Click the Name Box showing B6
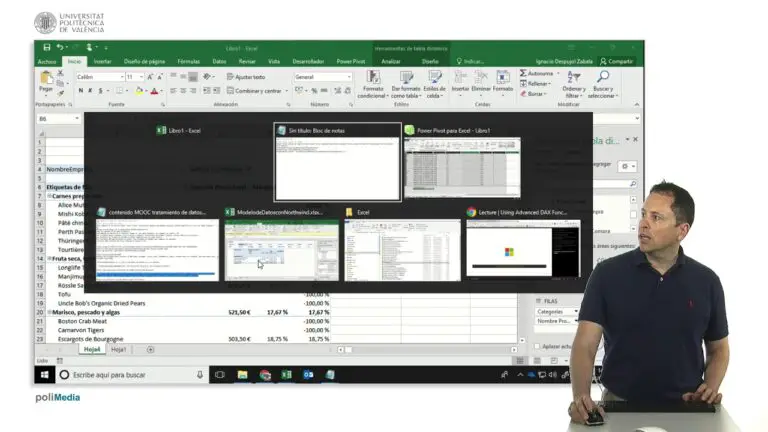 [x=58, y=119]
